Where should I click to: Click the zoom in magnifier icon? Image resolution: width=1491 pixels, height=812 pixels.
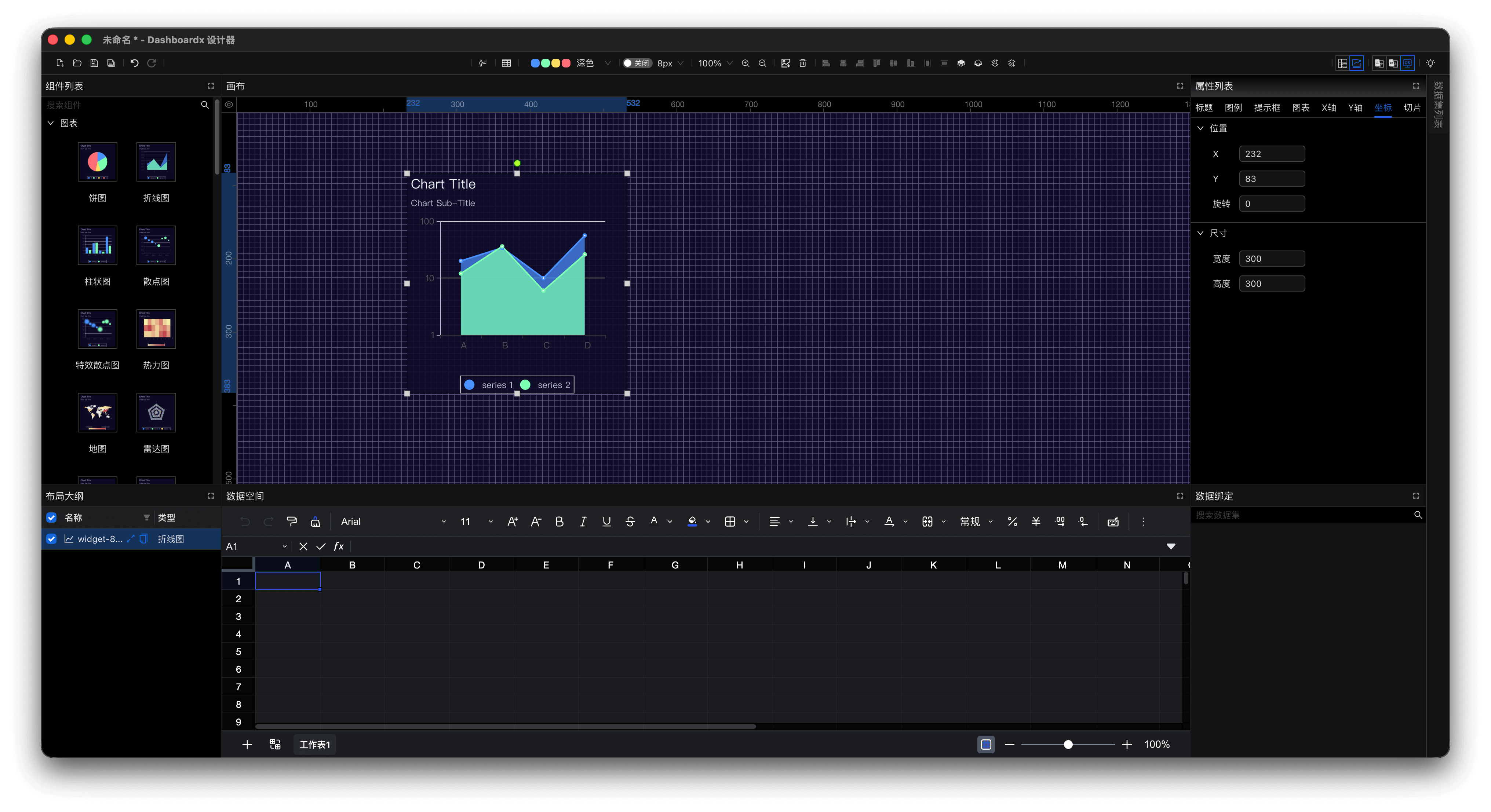pyautogui.click(x=745, y=63)
